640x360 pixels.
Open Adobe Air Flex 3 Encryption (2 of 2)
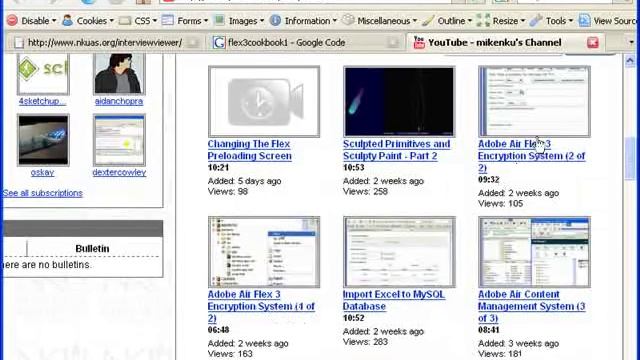531,156
